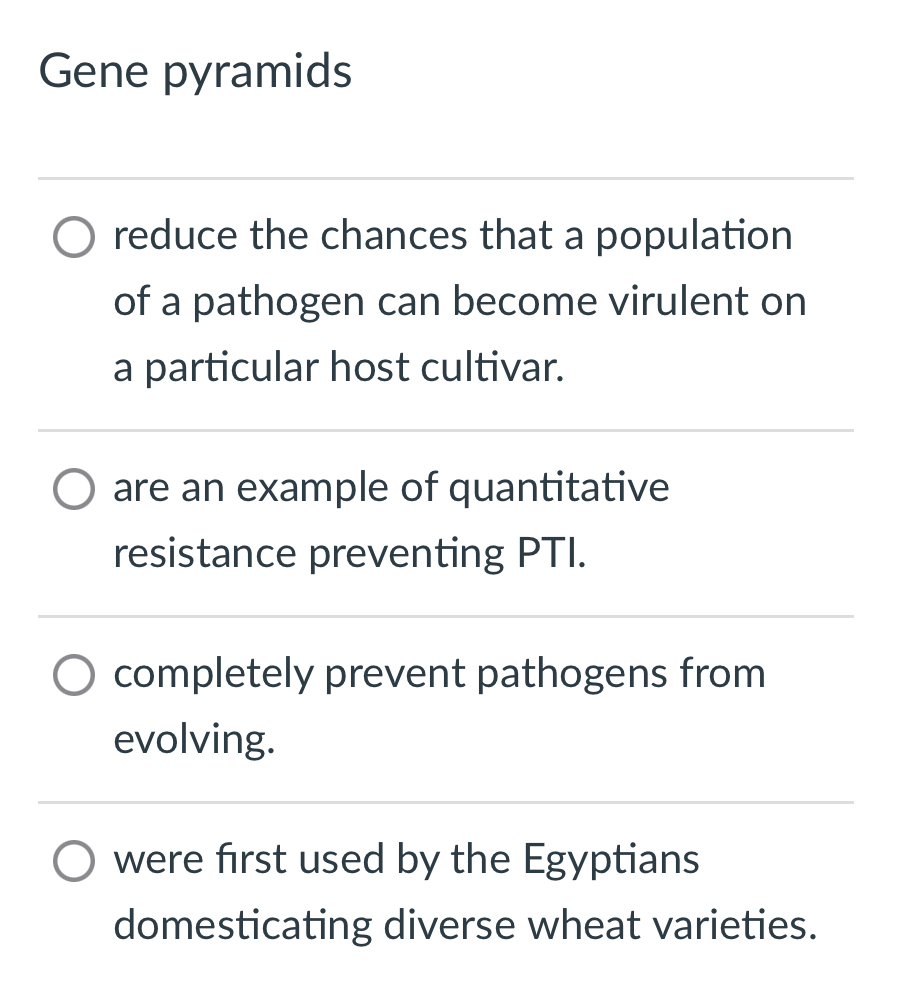Click the 'Gene pyramids' question heading

point(196,70)
